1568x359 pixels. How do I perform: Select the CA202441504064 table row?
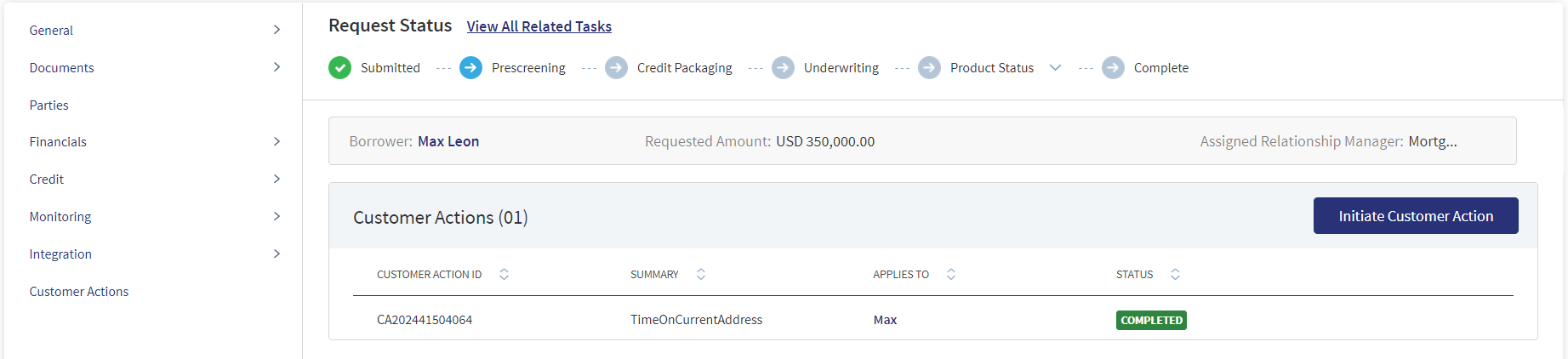(x=933, y=320)
